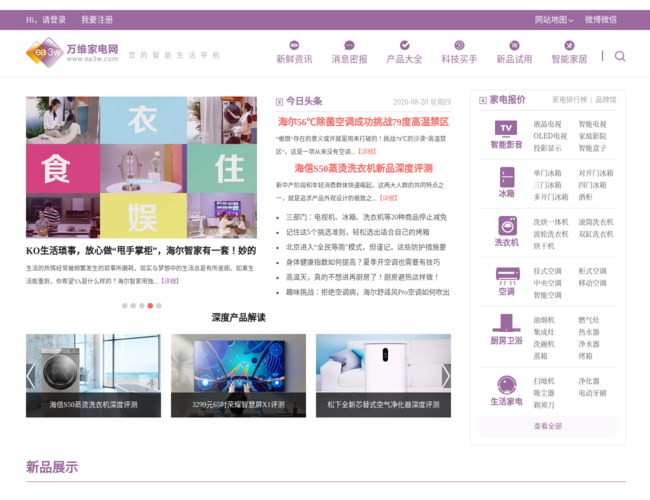Open the search magnifier icon

620,56
